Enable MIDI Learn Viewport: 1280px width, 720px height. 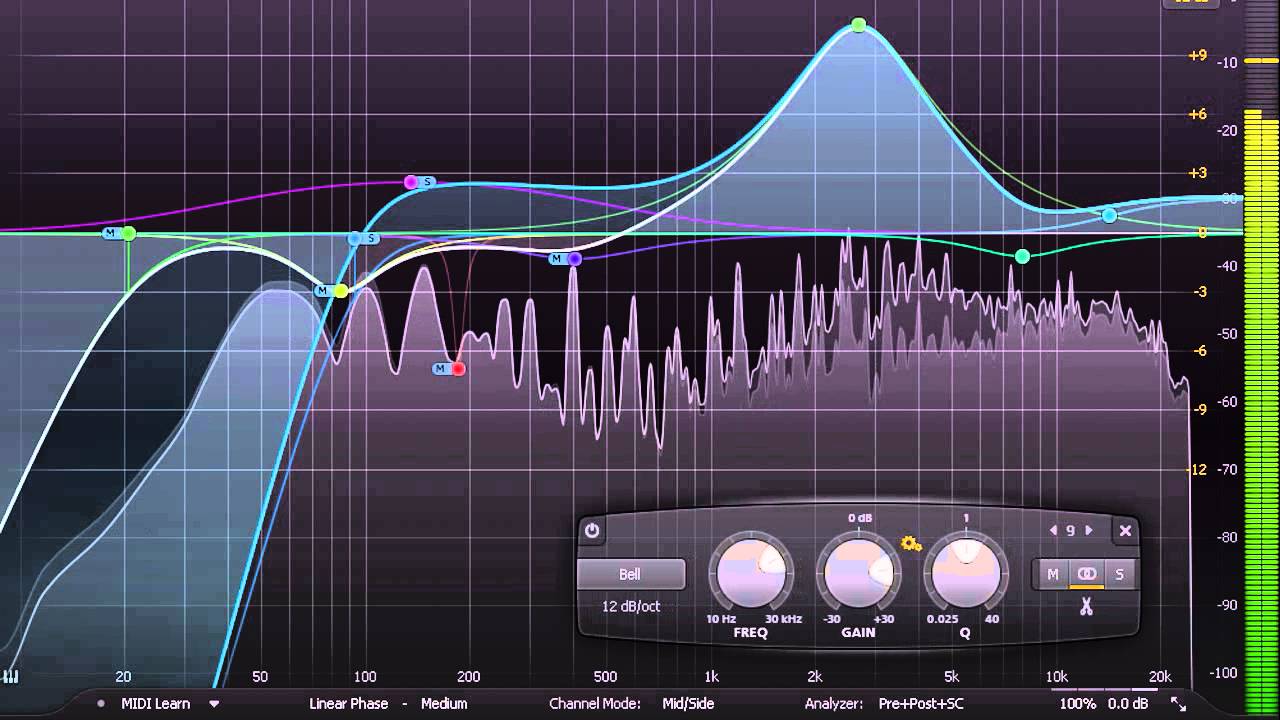[x=156, y=704]
